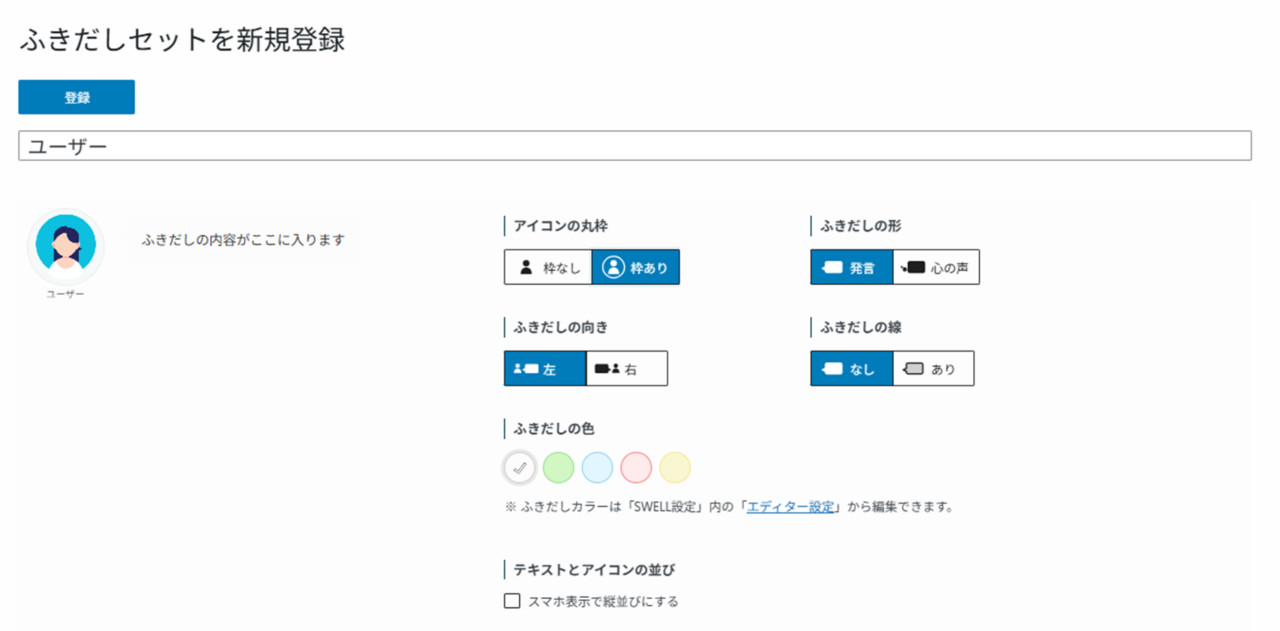The image size is (1280, 631).
Task: Pick the white balloon color swatch
Action: 519,467
